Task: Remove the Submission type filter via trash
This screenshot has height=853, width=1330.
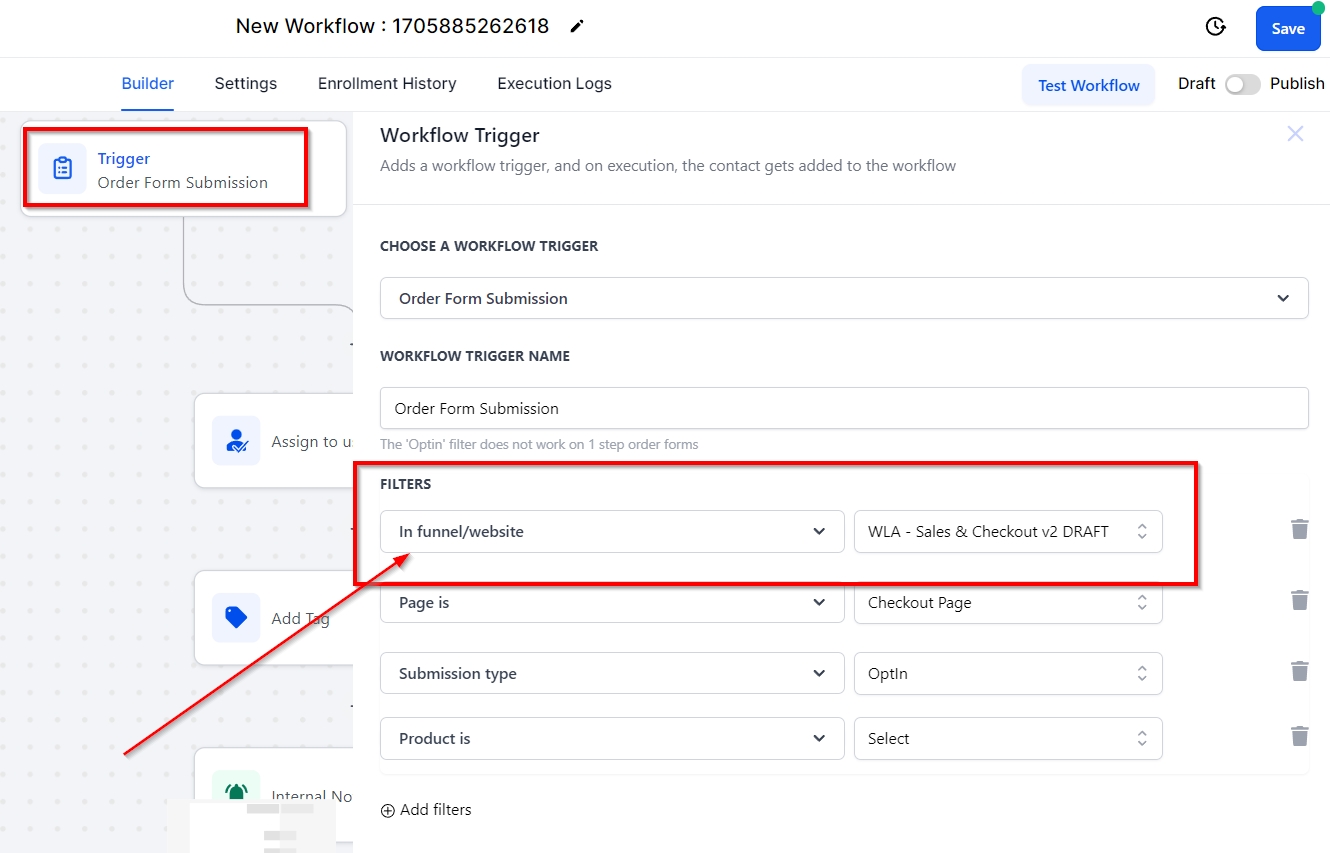Action: click(1299, 671)
